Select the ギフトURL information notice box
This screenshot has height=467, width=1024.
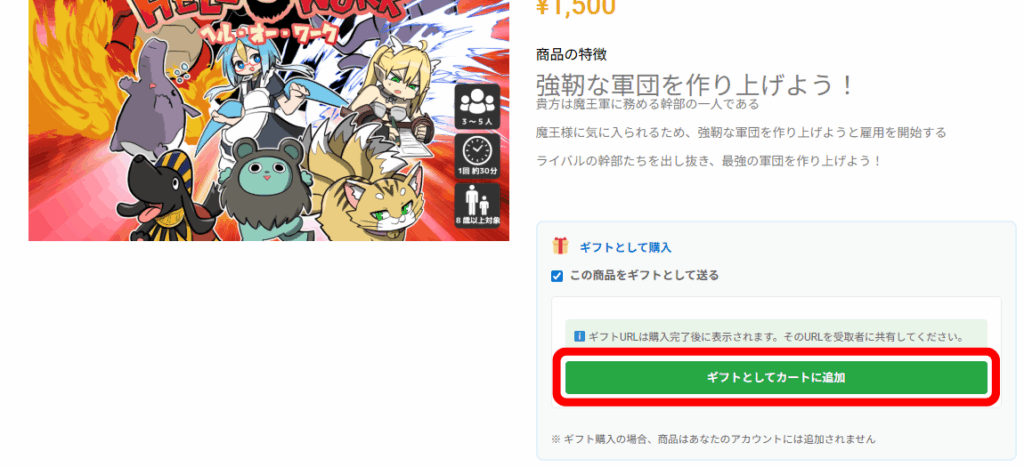[x=776, y=334]
